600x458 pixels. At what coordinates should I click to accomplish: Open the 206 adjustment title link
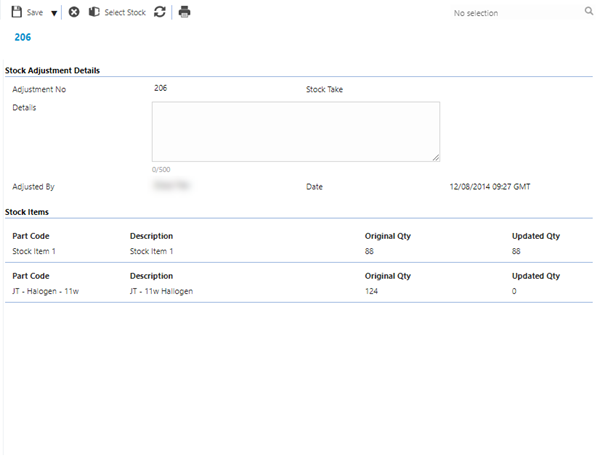(x=23, y=36)
